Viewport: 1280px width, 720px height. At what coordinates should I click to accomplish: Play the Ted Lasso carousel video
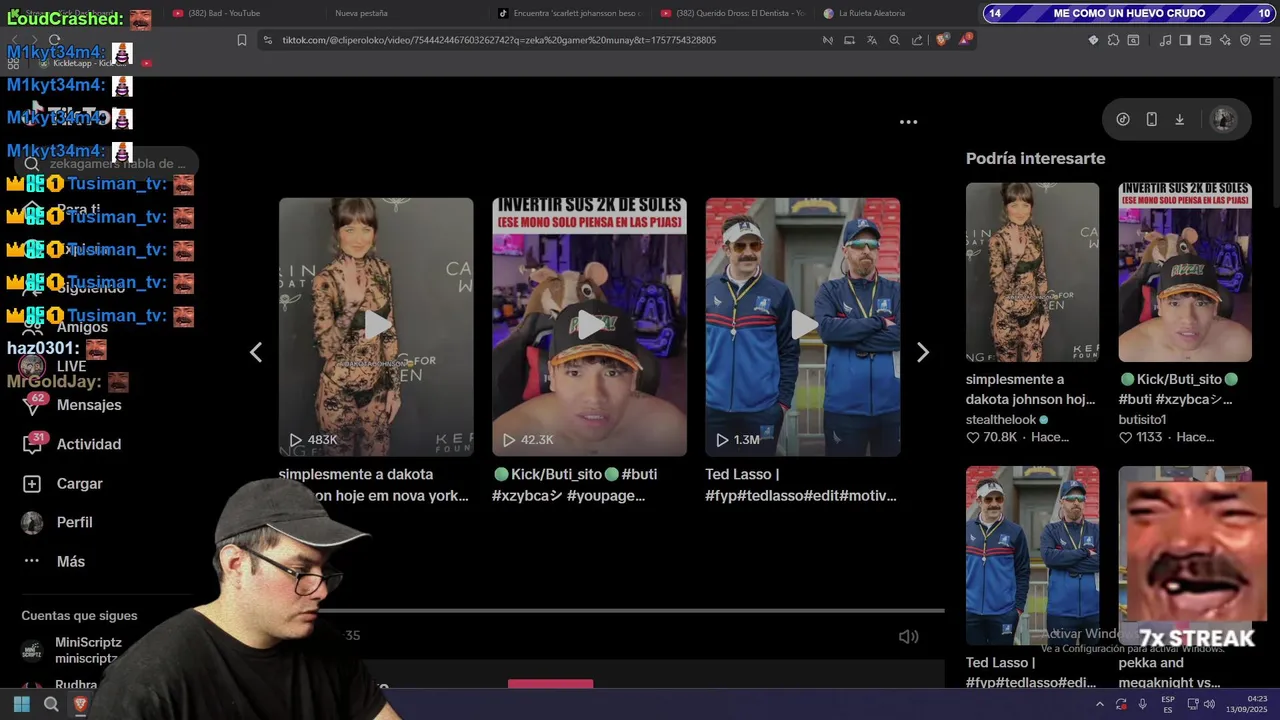coord(803,326)
